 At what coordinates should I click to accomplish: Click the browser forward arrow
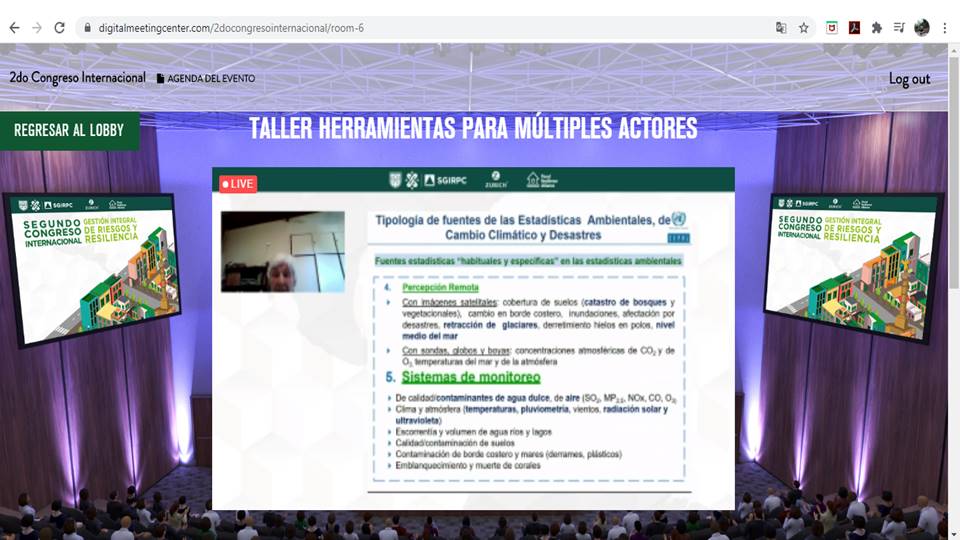(x=37, y=28)
